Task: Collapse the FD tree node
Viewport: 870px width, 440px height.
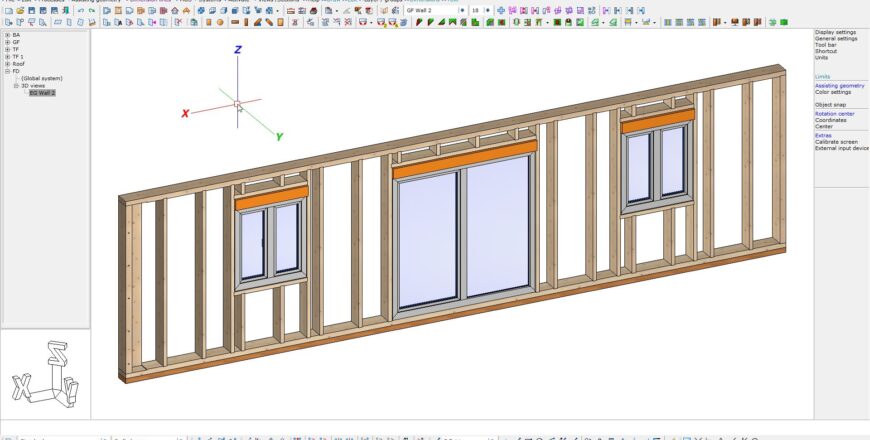Action: coord(8,71)
